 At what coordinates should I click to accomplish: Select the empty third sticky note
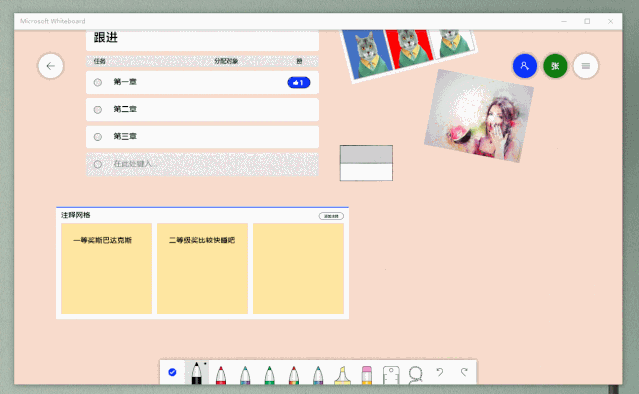[x=298, y=269]
